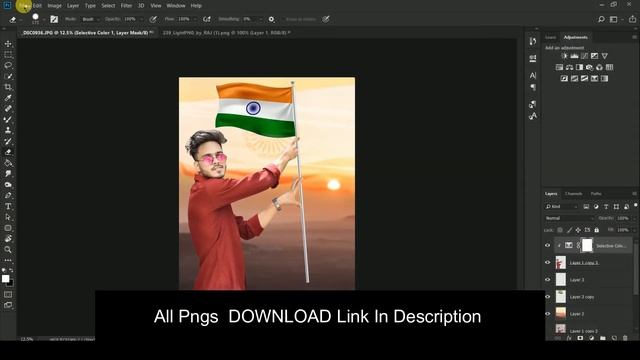
Task: Click the foreground color swatch
Action: 5,279
